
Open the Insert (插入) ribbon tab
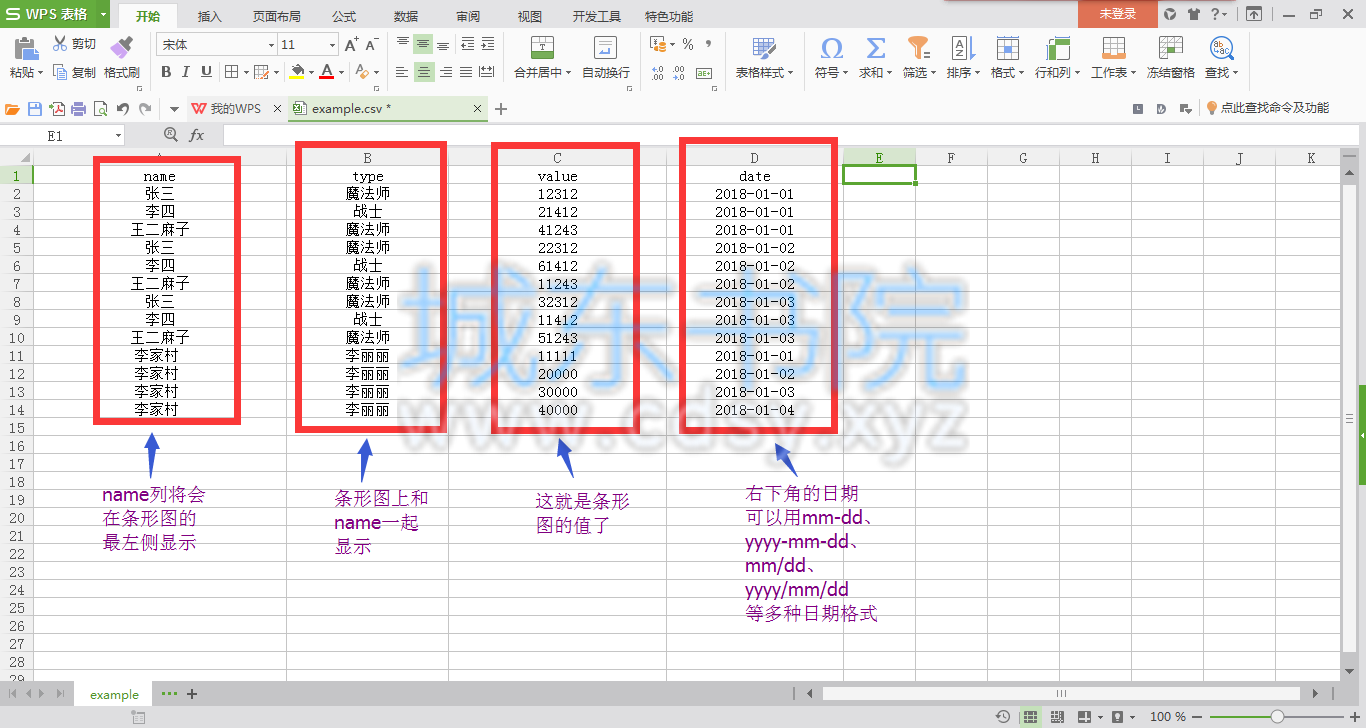pyautogui.click(x=210, y=16)
